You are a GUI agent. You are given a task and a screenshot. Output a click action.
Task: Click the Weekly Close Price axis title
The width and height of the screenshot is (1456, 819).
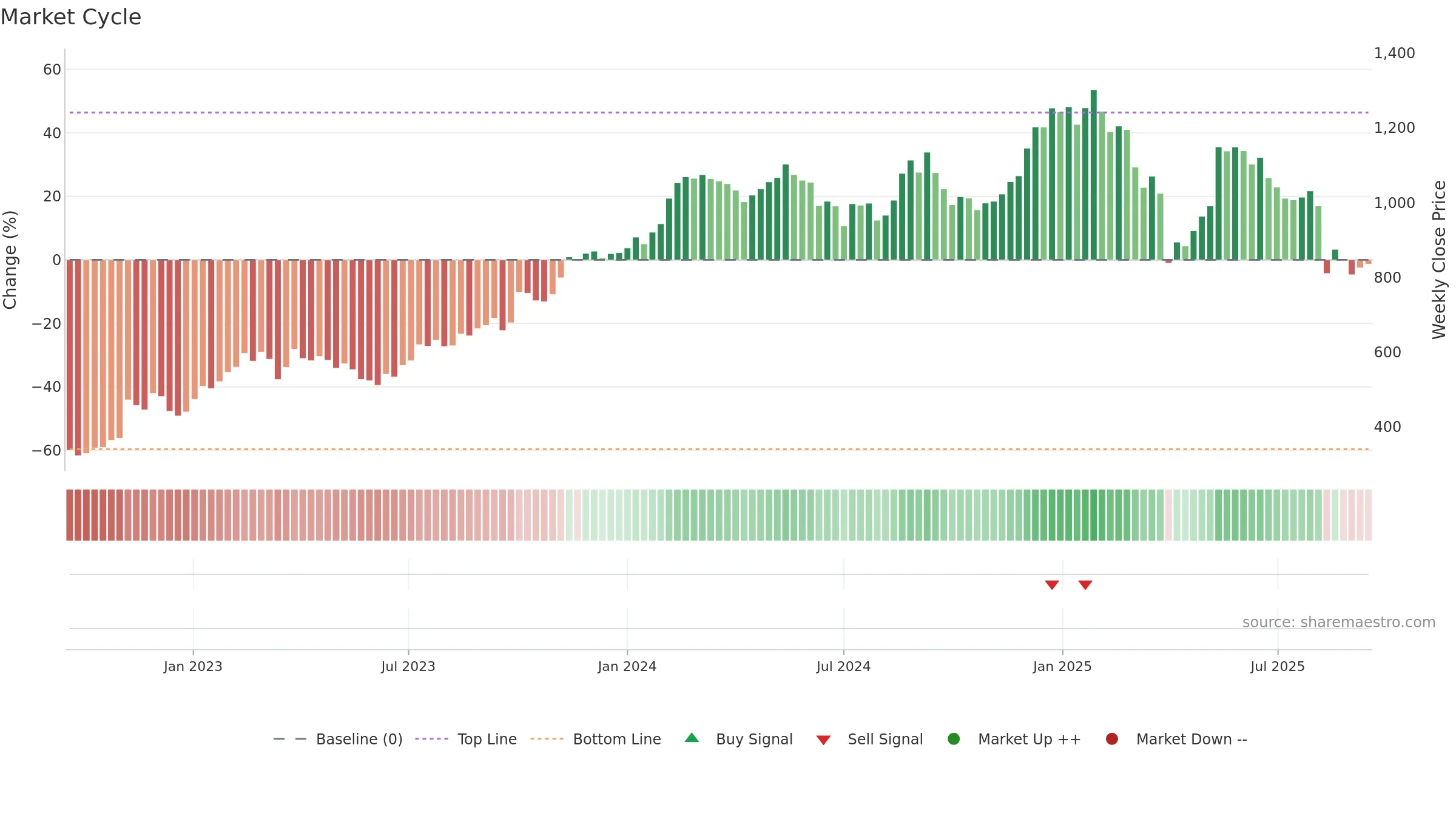1439,260
